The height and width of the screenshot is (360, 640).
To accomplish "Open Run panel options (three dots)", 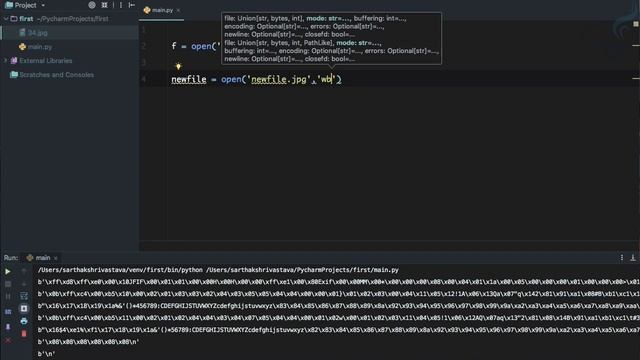I will tap(622, 257).
